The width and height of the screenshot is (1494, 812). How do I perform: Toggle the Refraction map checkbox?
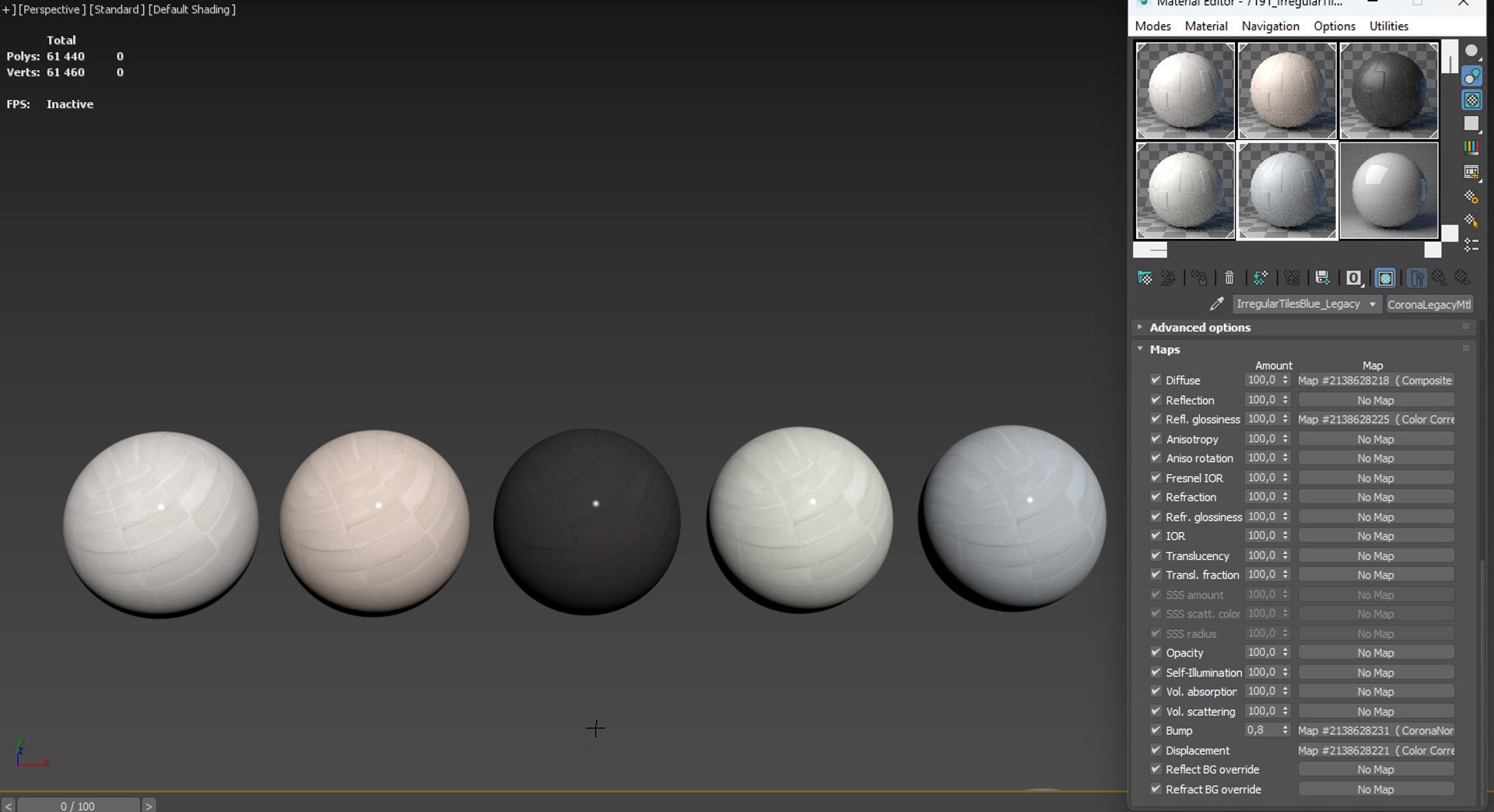pyautogui.click(x=1156, y=497)
